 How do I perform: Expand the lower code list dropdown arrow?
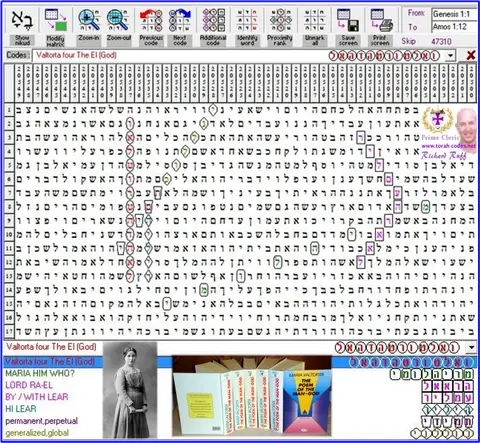pos(471,347)
